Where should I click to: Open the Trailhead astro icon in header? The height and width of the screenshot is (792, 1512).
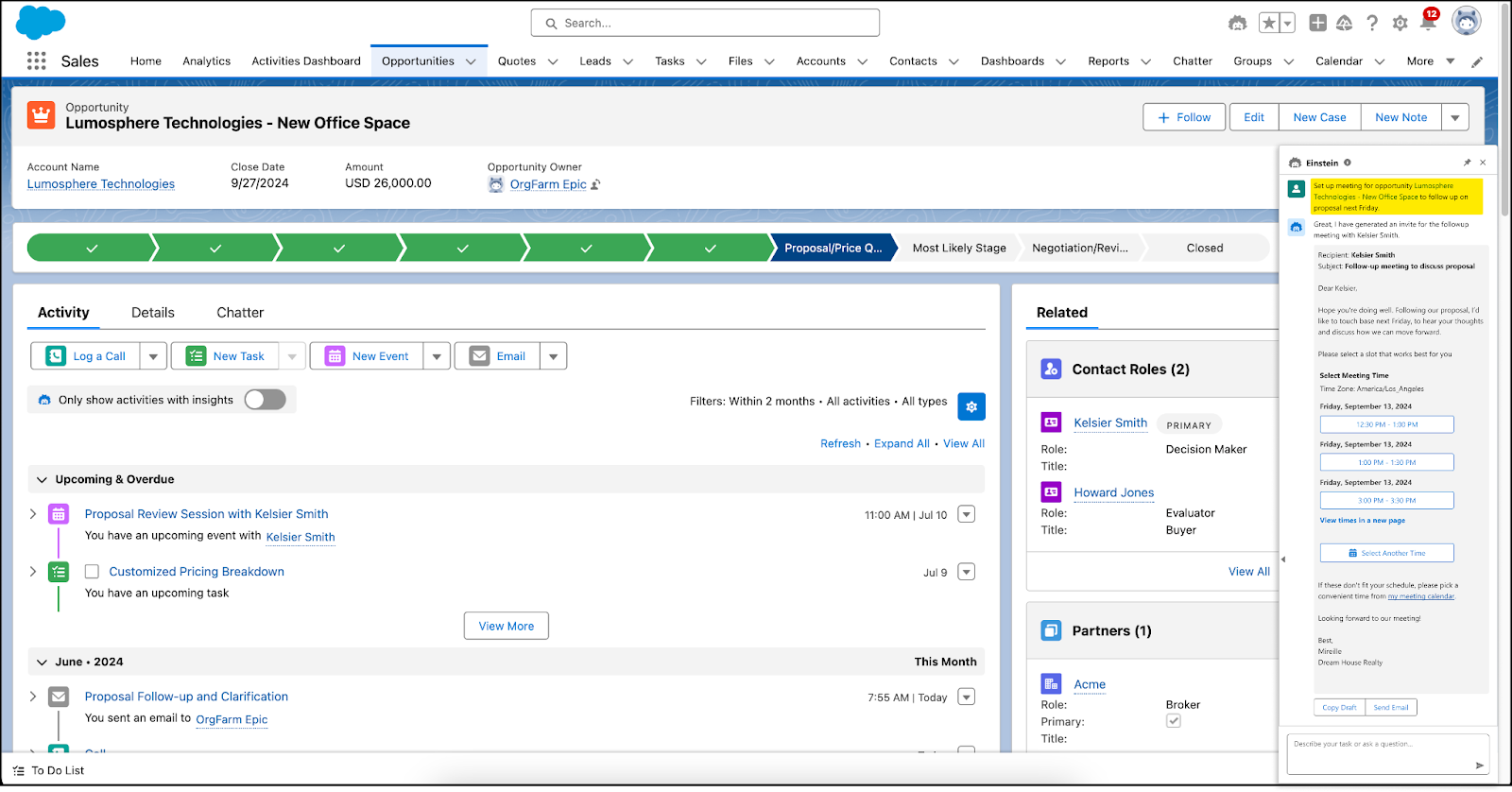click(x=1237, y=23)
